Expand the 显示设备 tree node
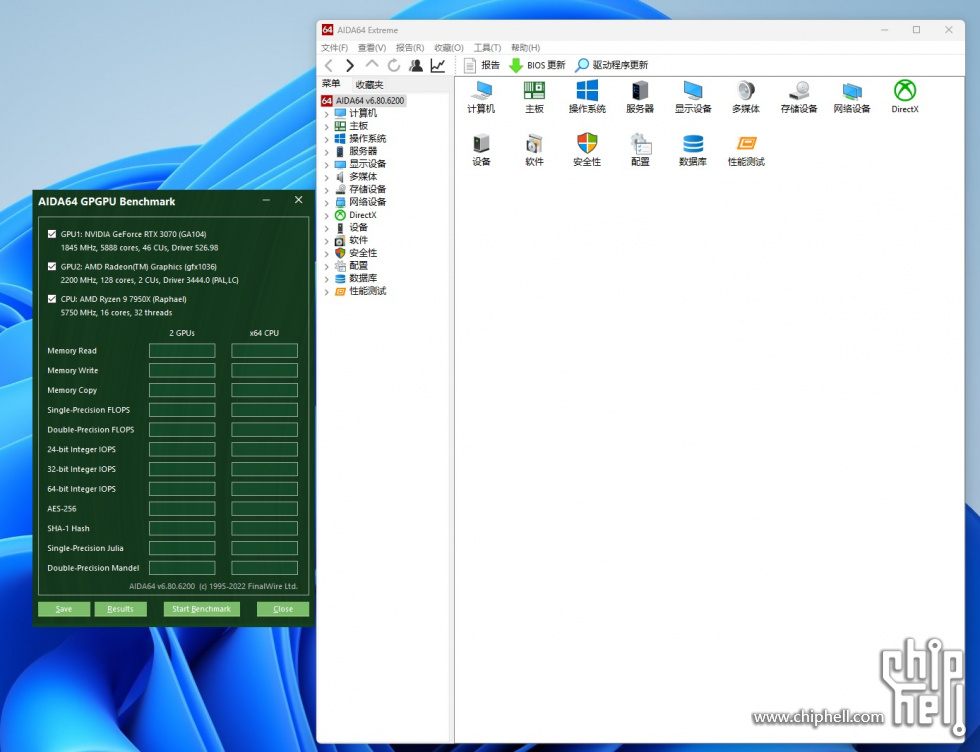 326,164
